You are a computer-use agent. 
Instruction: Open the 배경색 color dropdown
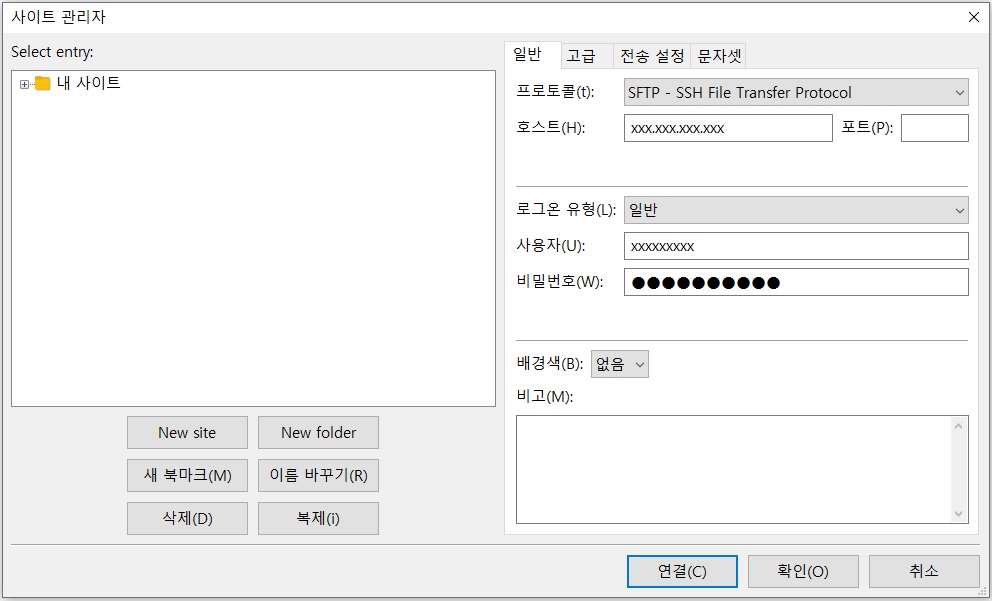620,364
